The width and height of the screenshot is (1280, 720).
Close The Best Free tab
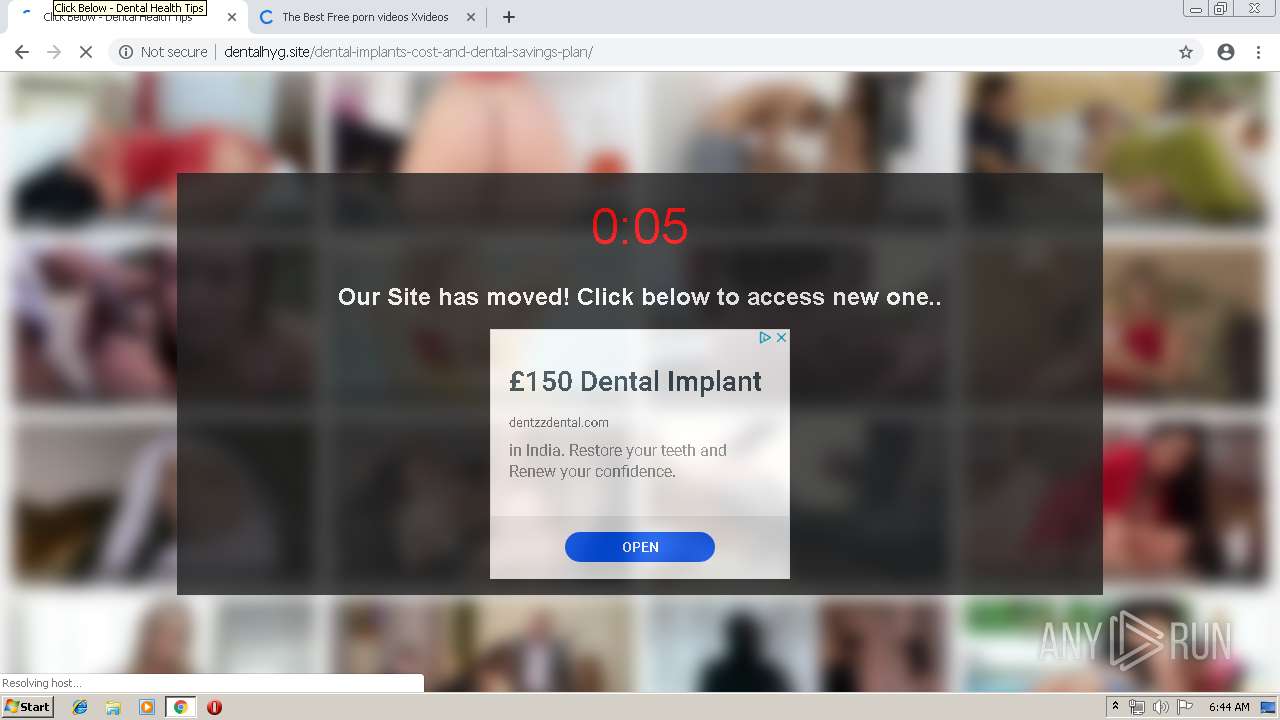(x=471, y=17)
